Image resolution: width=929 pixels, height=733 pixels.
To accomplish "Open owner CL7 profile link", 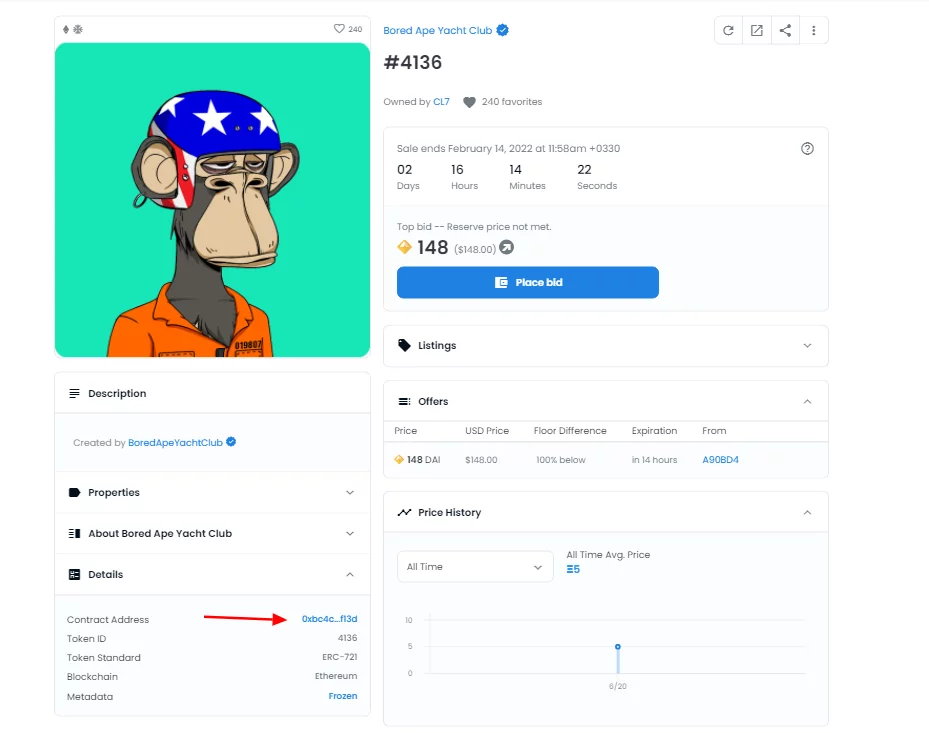I will (x=441, y=102).
